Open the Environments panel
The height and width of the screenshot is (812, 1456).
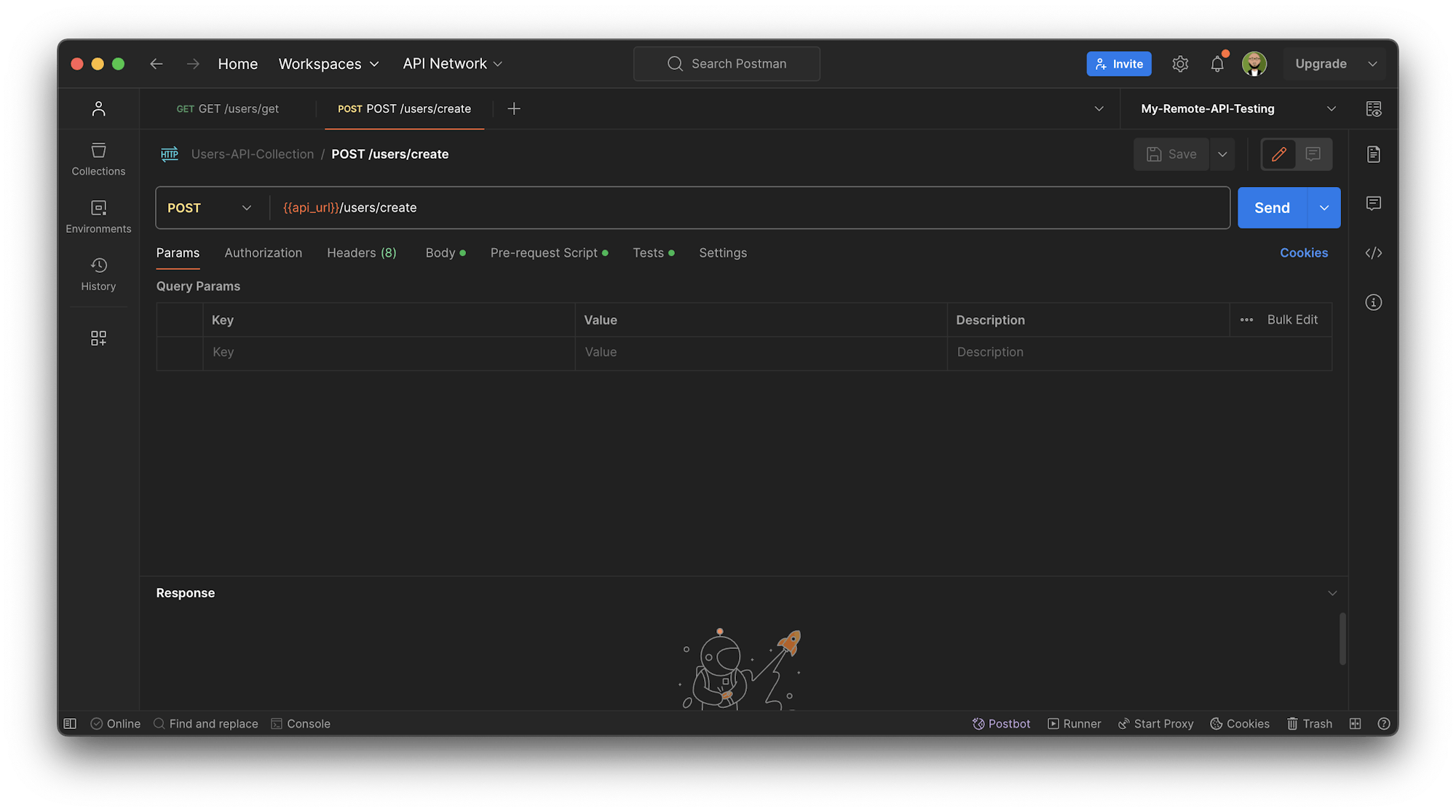(x=98, y=215)
